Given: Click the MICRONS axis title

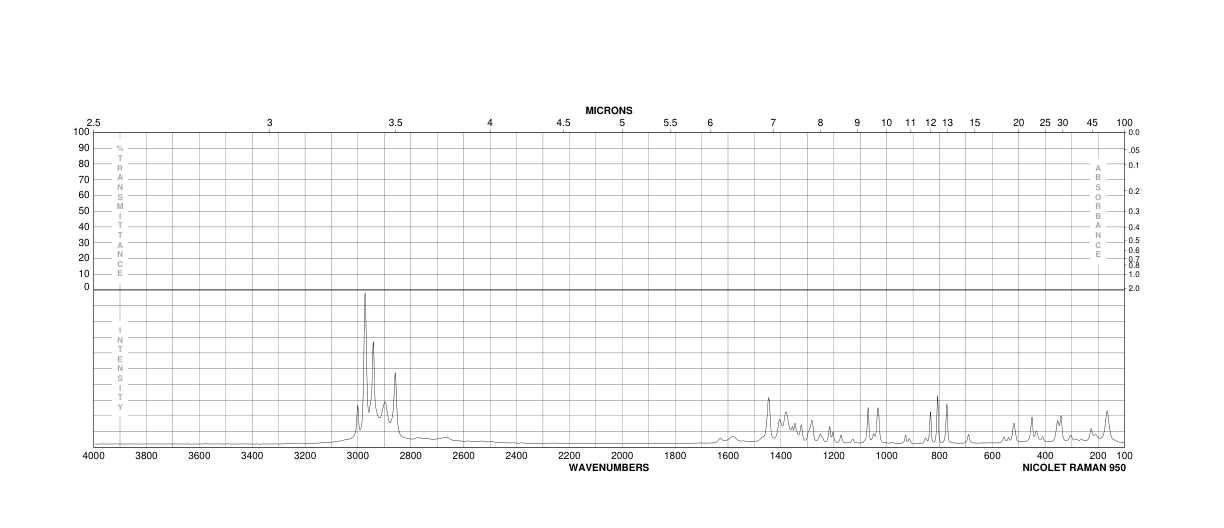Looking at the screenshot, I should (x=609, y=110).
